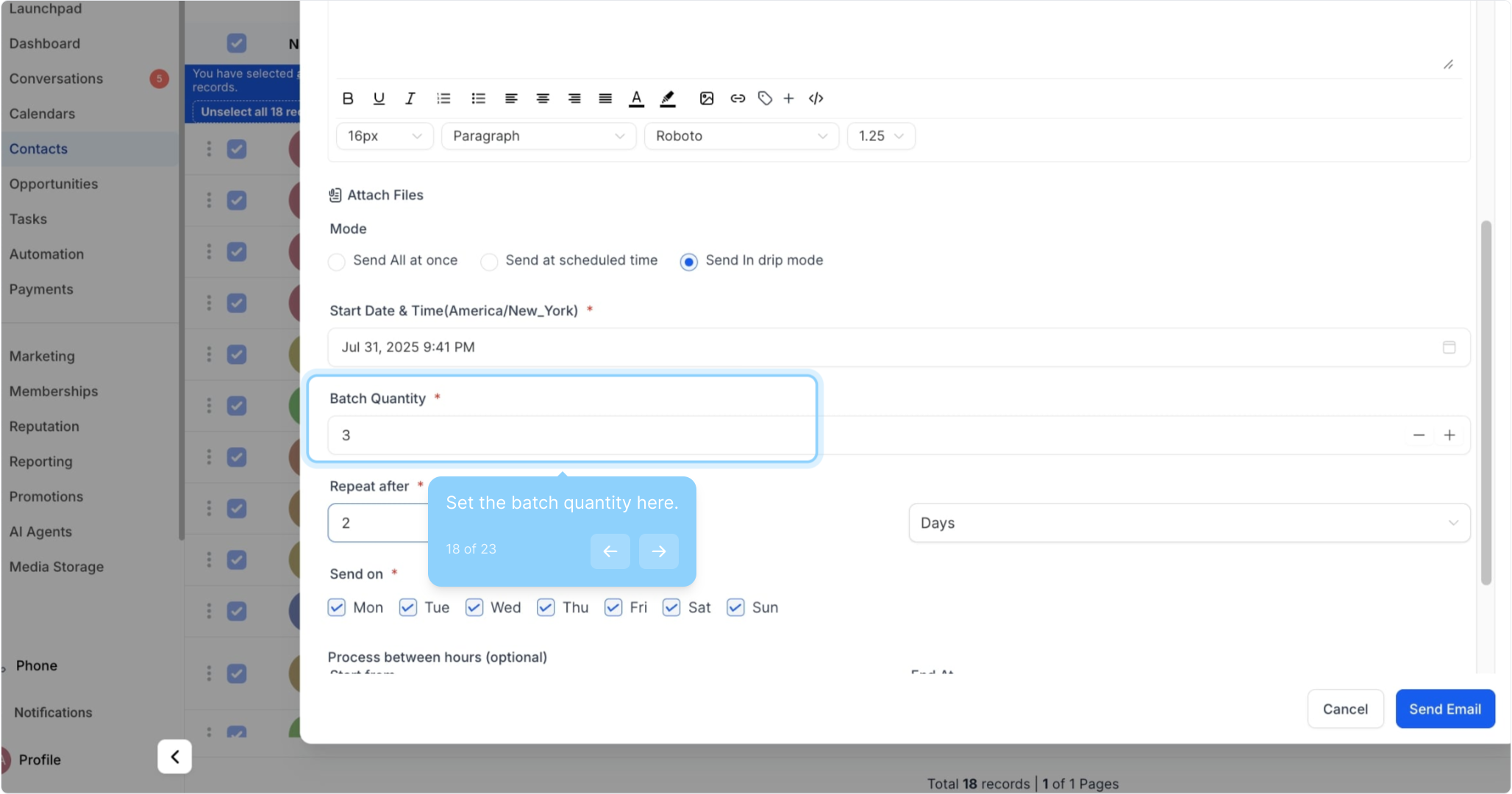Open the source code view icon
The height and width of the screenshot is (794, 1512).
pos(816,99)
